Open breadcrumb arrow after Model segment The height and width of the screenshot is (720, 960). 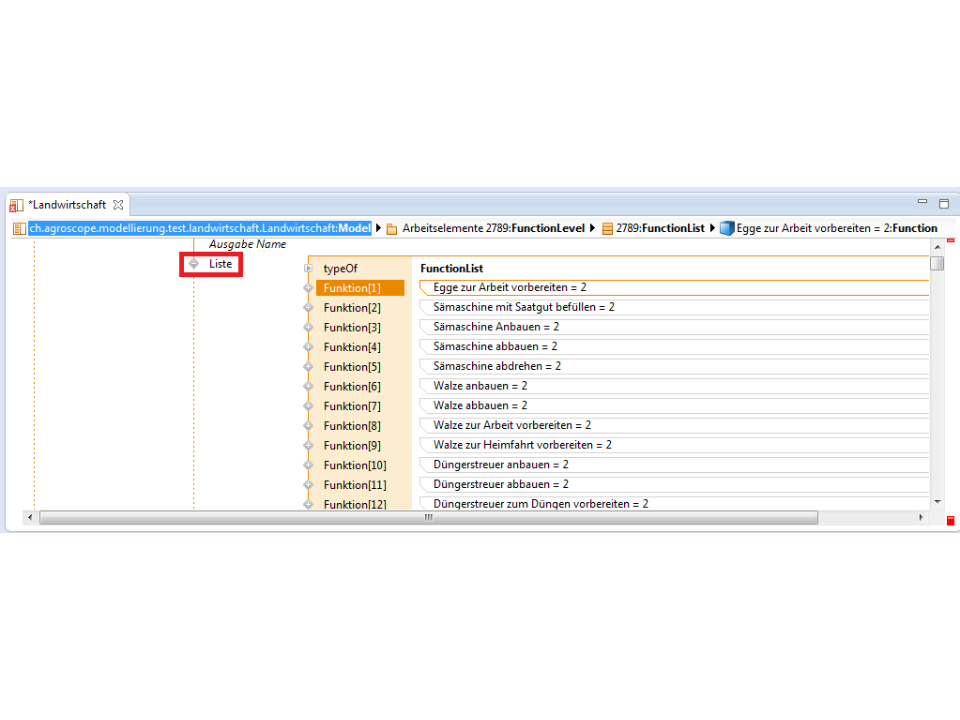(x=379, y=229)
